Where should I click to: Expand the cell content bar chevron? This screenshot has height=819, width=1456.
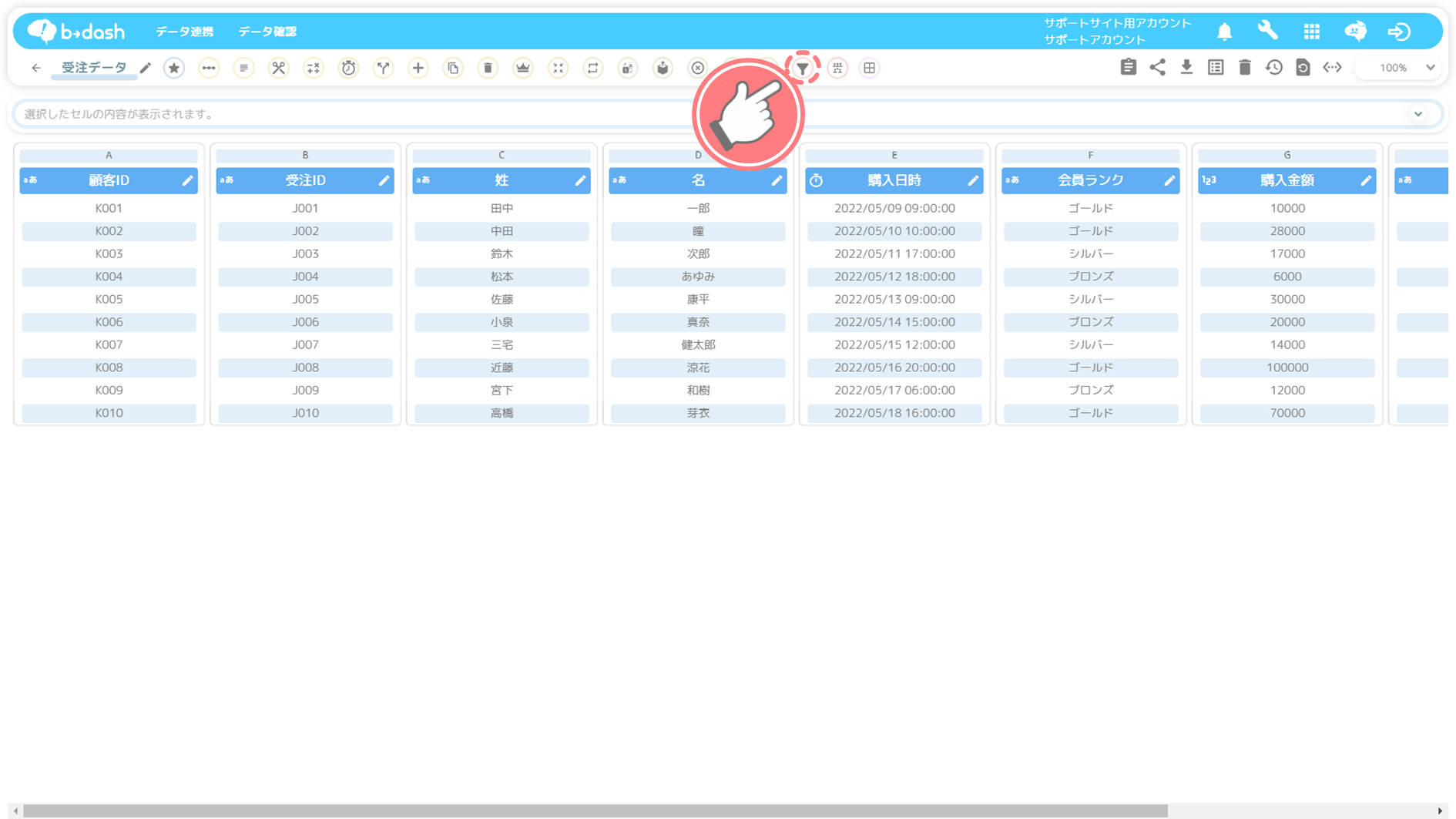(1417, 114)
